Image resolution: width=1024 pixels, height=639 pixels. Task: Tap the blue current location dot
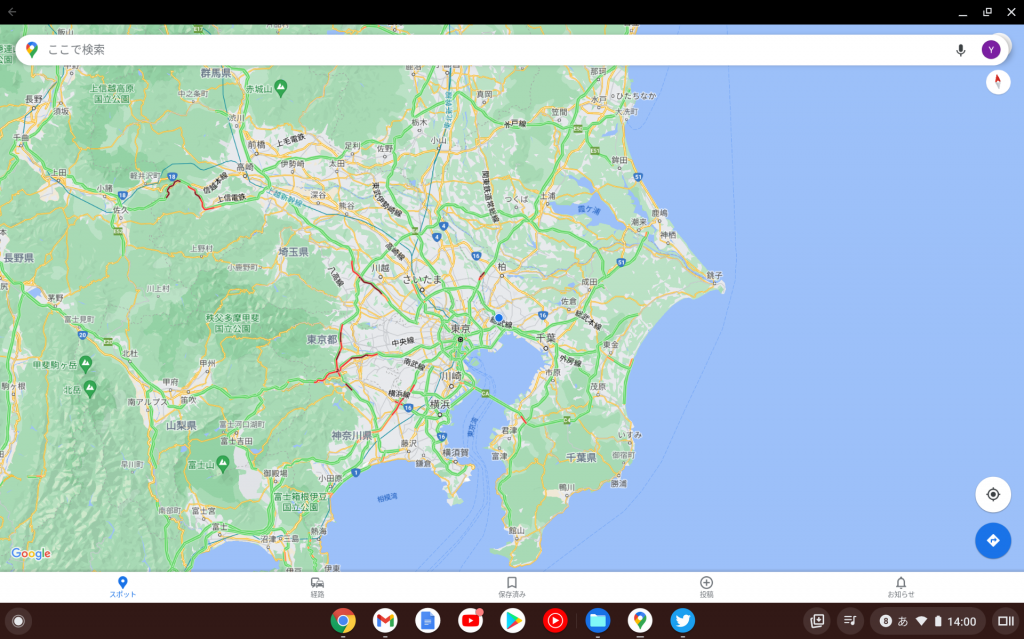499,318
